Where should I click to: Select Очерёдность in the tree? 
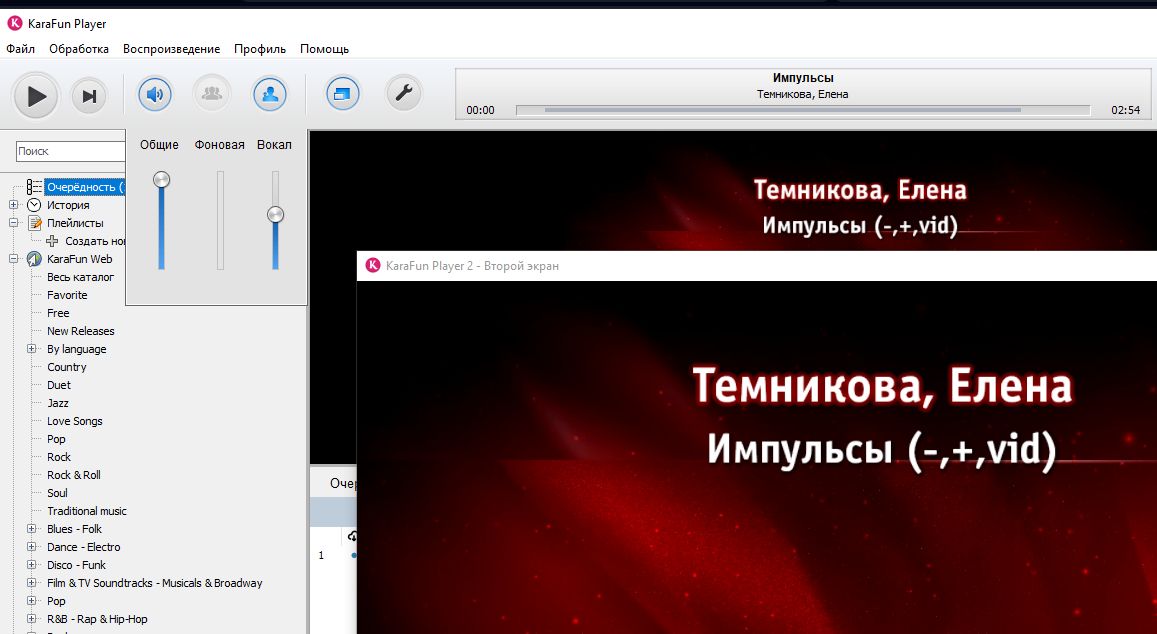tap(85, 187)
